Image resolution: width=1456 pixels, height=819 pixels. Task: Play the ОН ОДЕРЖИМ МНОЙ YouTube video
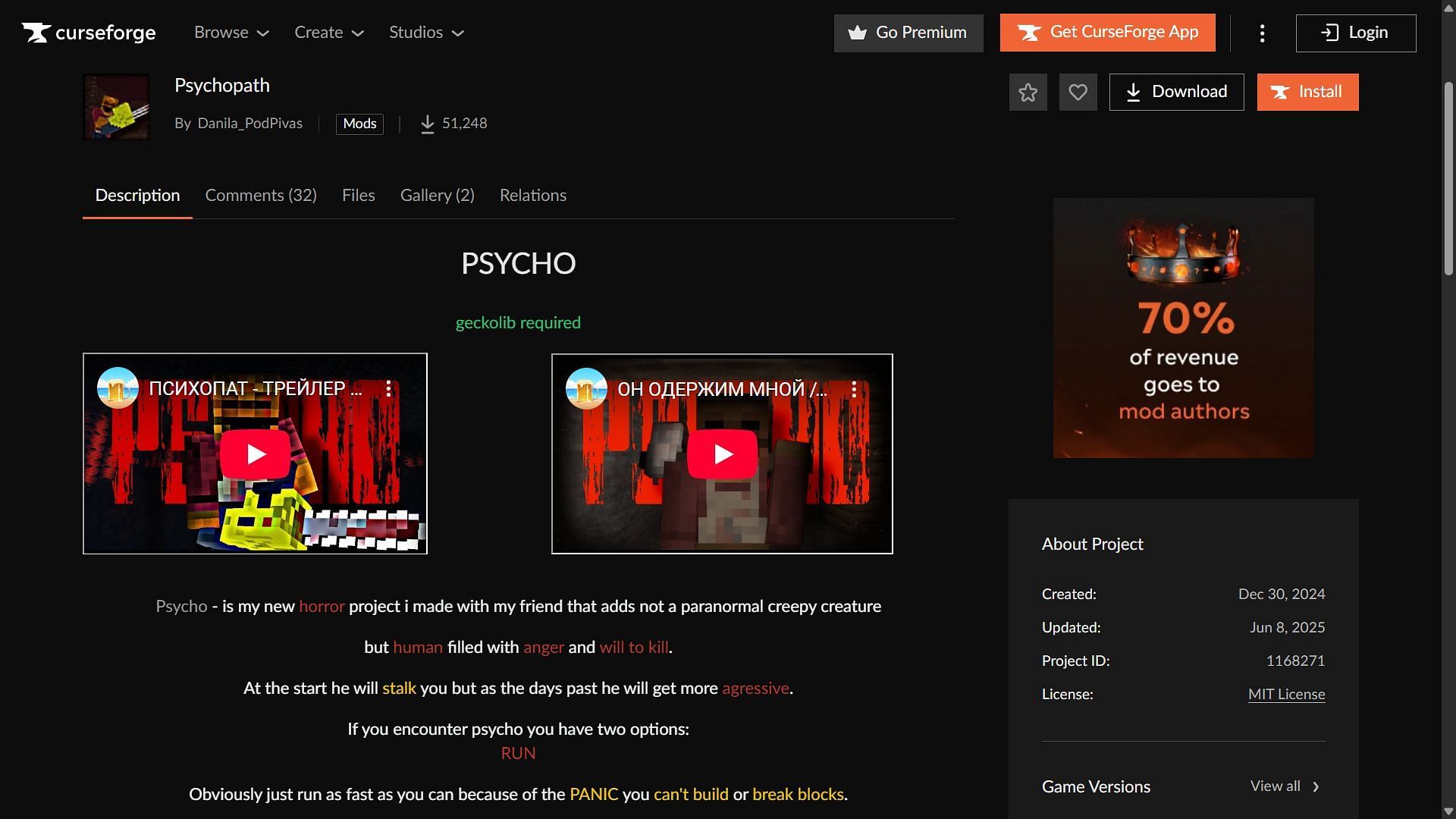point(723,454)
